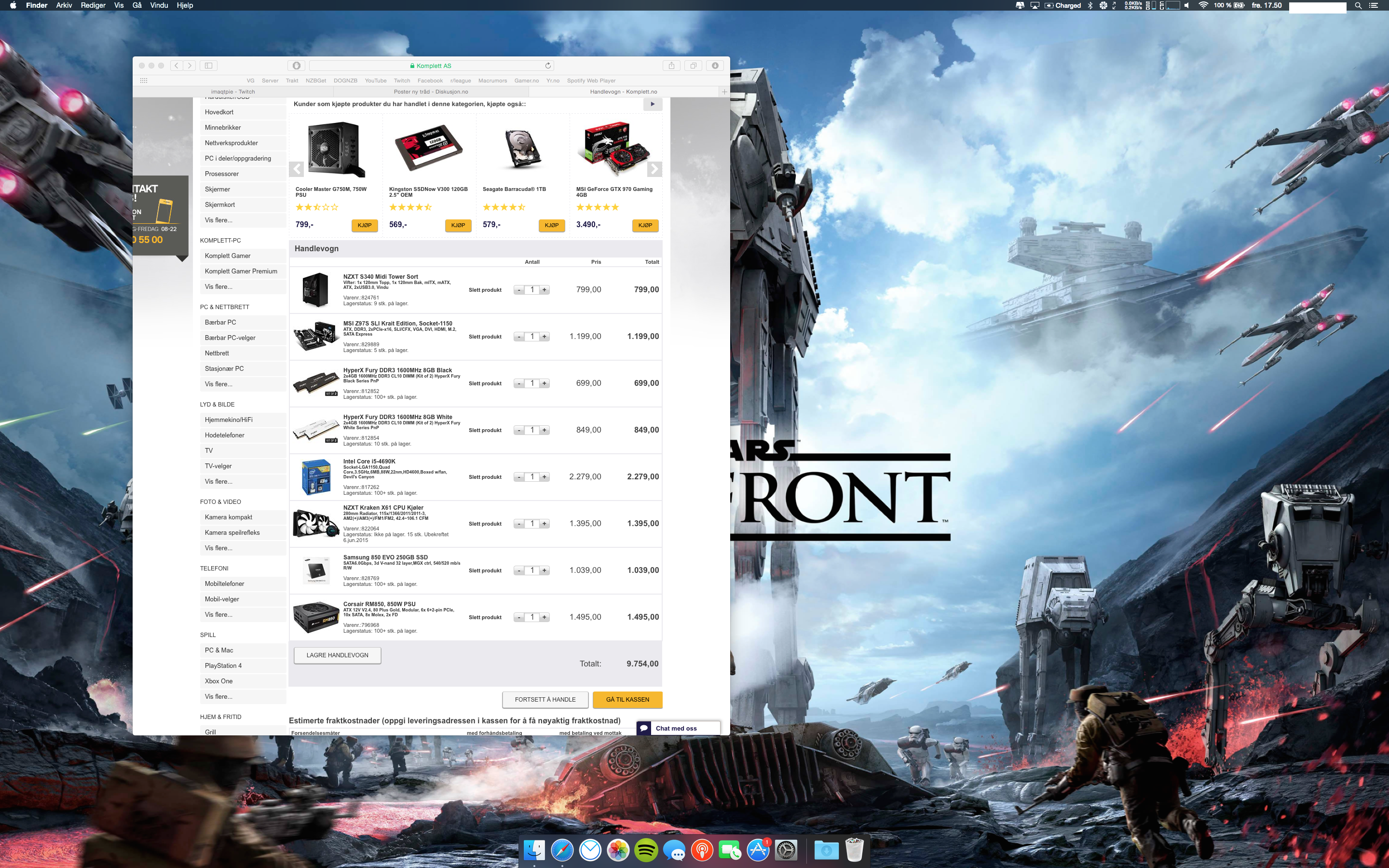This screenshot has height=868, width=1389.
Task: Open YouTube bookmark in favorites bar
Action: pyautogui.click(x=375, y=81)
